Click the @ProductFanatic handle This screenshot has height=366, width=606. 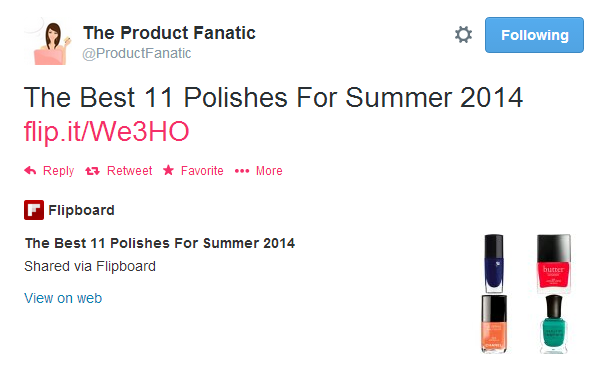click(136, 53)
